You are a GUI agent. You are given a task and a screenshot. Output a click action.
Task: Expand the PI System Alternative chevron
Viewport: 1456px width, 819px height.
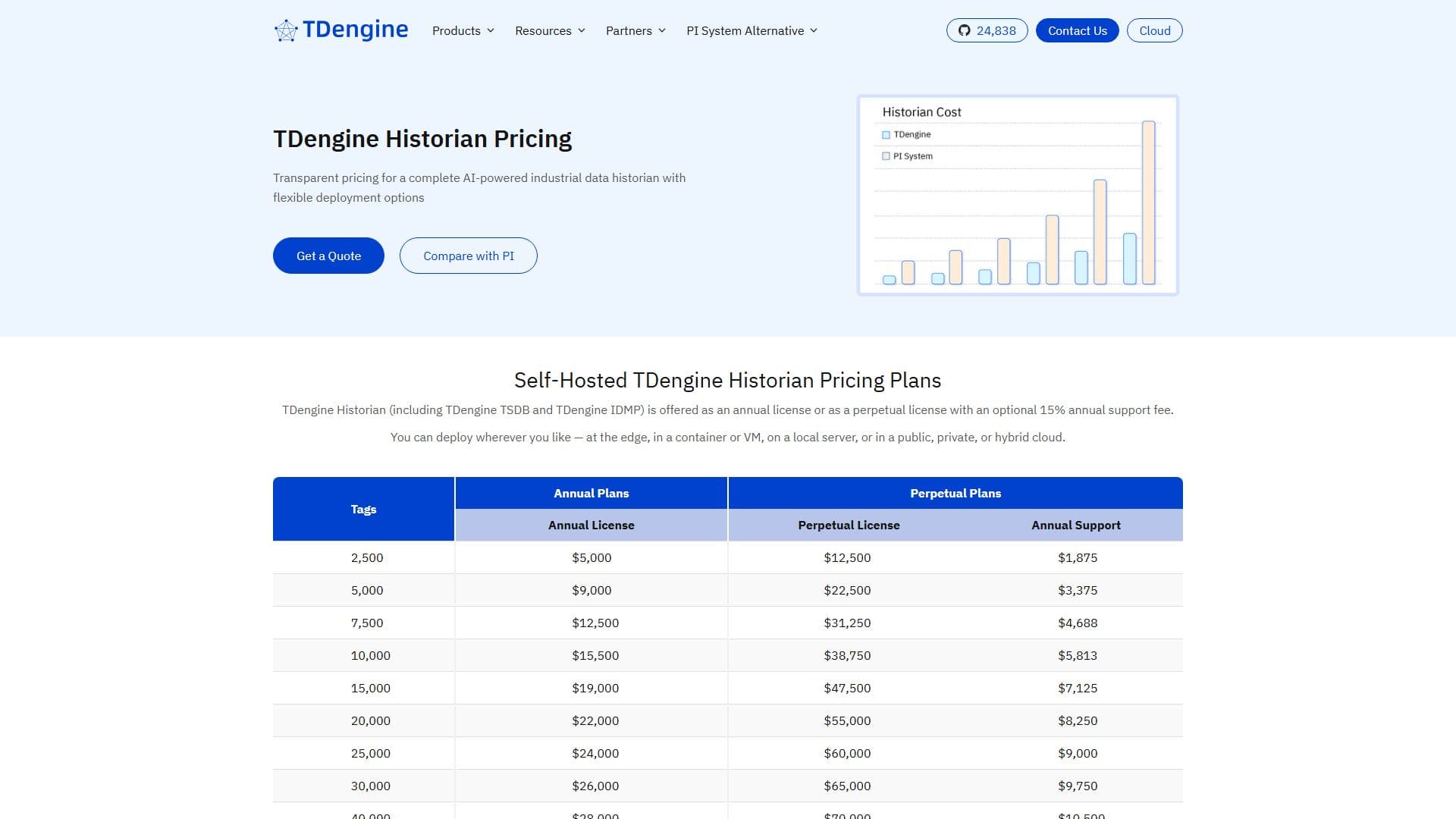tap(814, 30)
